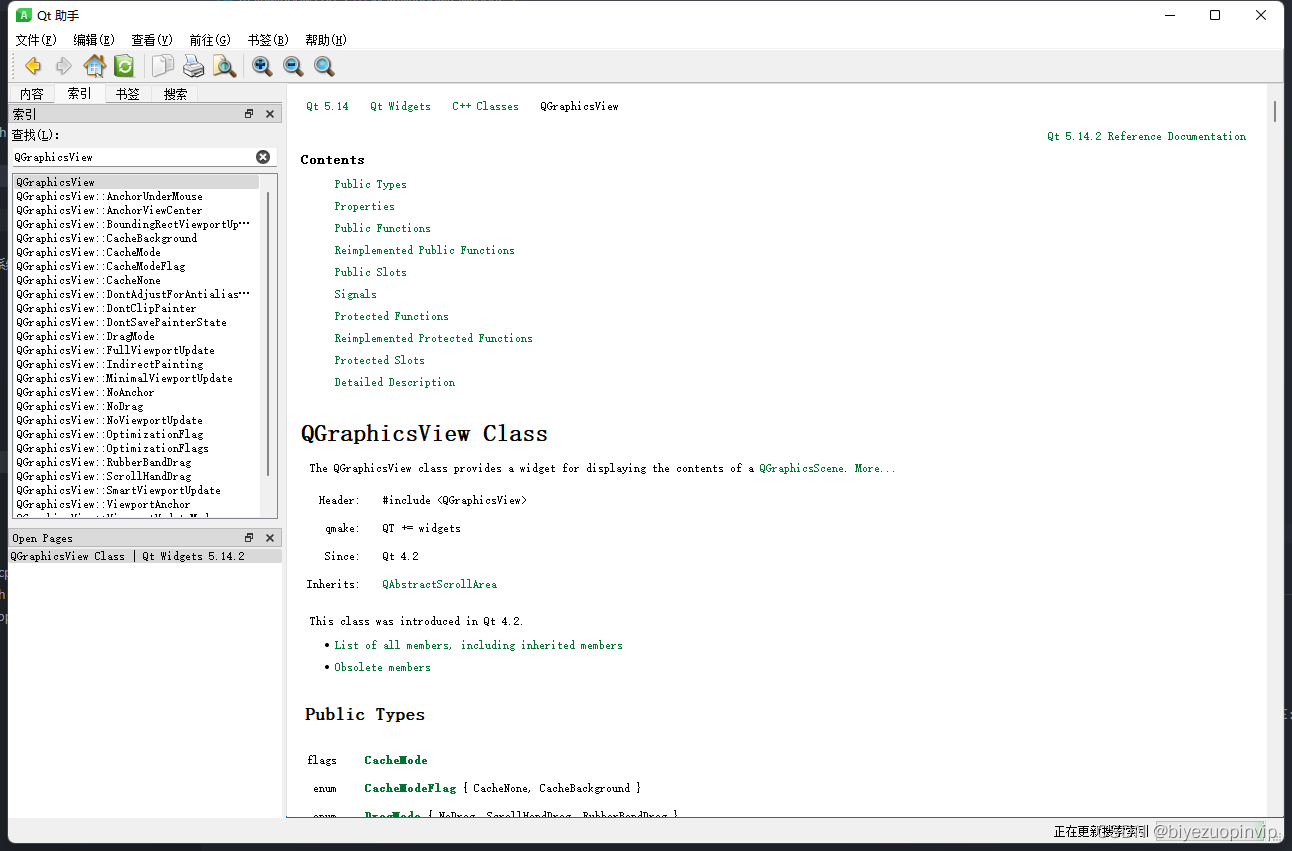Print the page with printer icon

[x=193, y=66]
